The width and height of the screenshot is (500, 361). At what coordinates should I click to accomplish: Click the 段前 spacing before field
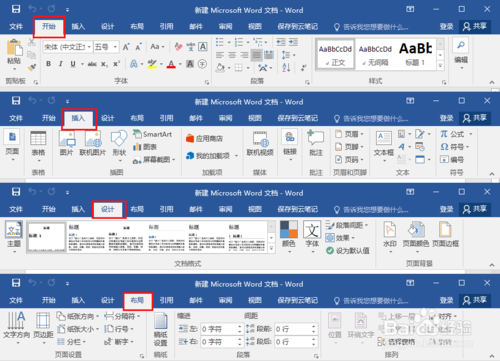295,329
